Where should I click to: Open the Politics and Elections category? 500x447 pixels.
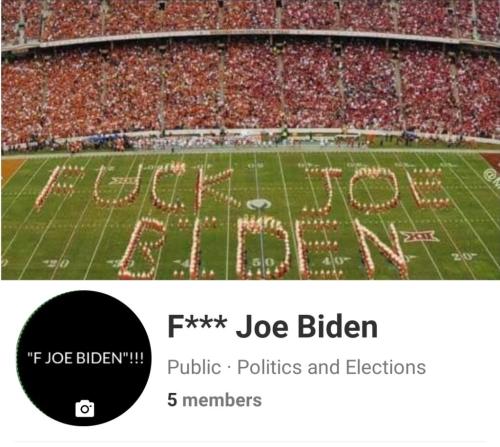click(x=331, y=367)
